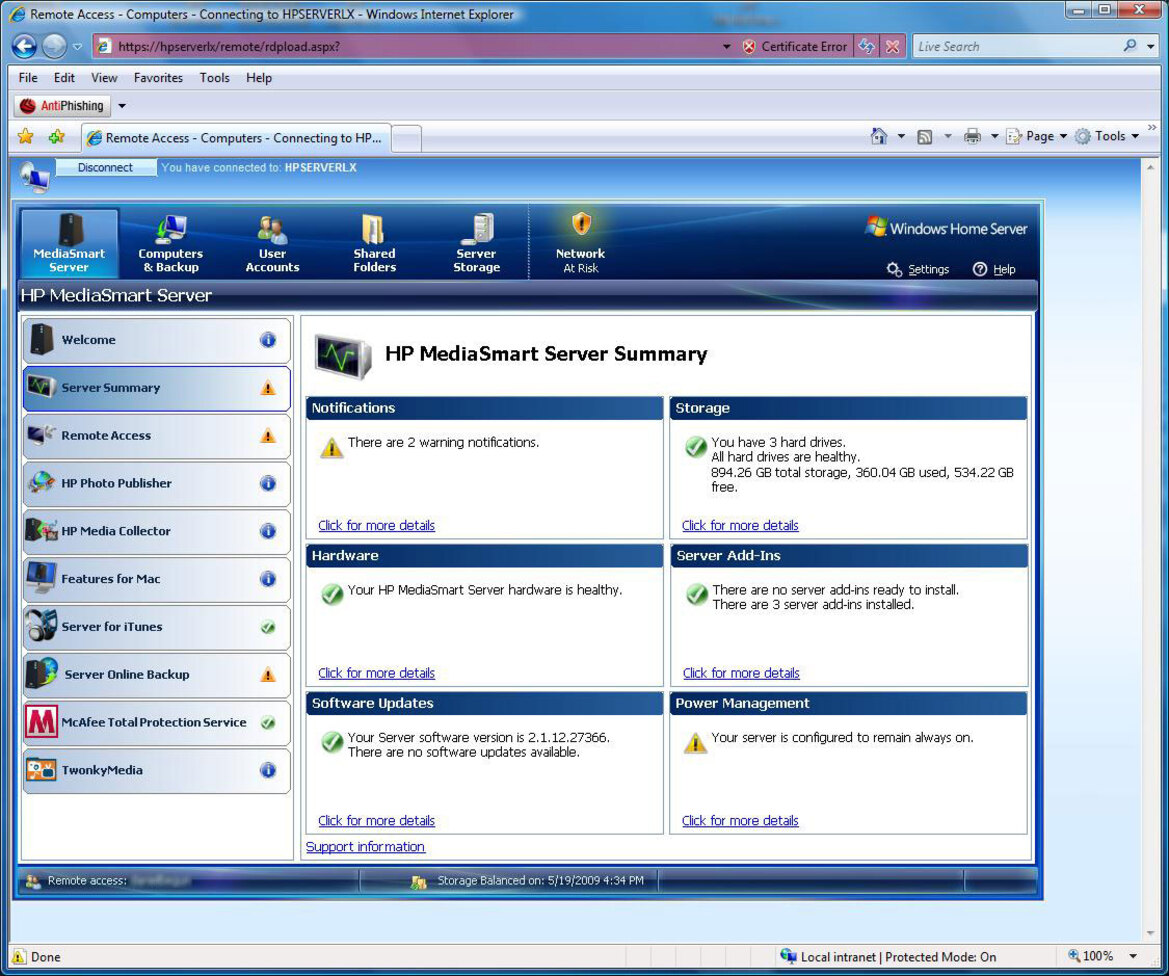The image size is (1169, 976).
Task: Select TwonkyMedia in the sidebar
Action: click(157, 770)
